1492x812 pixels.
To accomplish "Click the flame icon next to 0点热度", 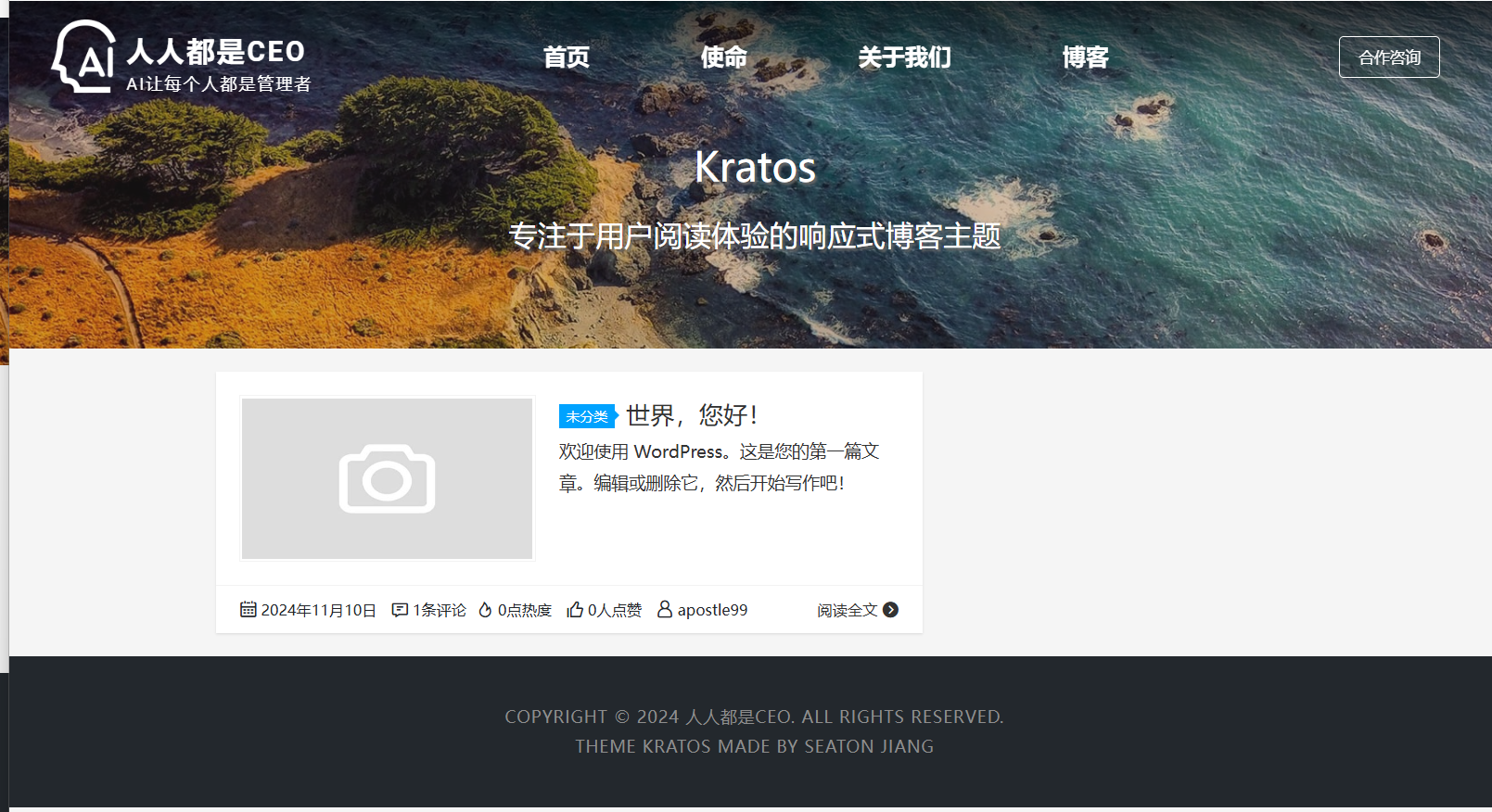I will pyautogui.click(x=485, y=609).
